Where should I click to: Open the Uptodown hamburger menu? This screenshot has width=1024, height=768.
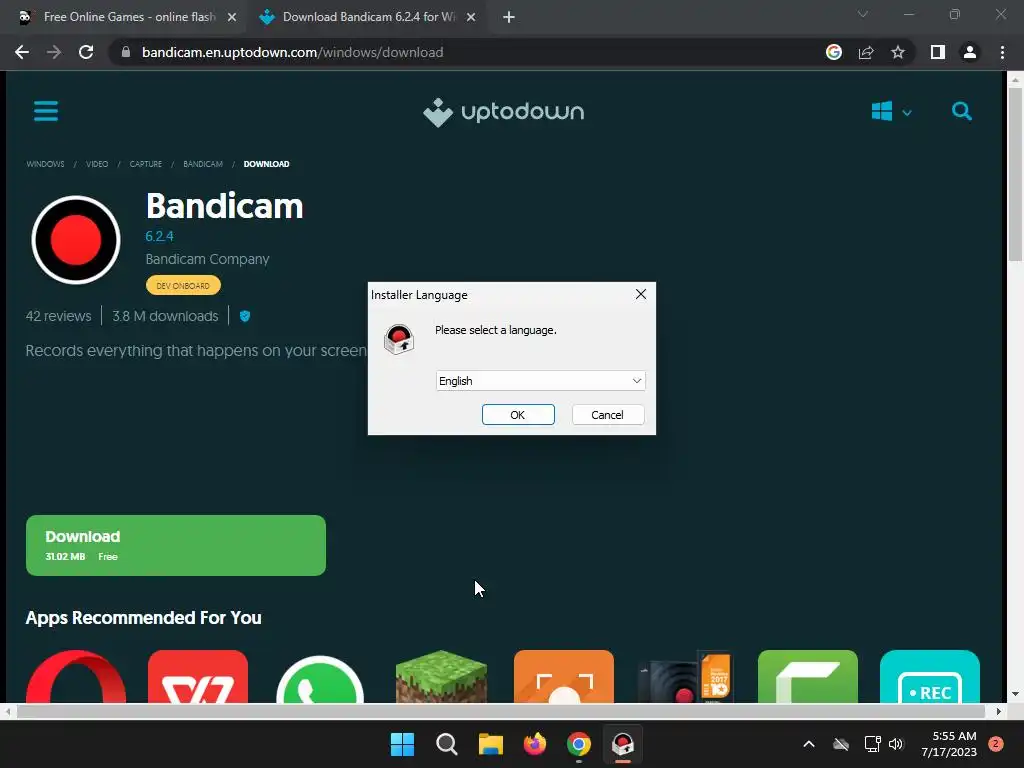coord(46,111)
